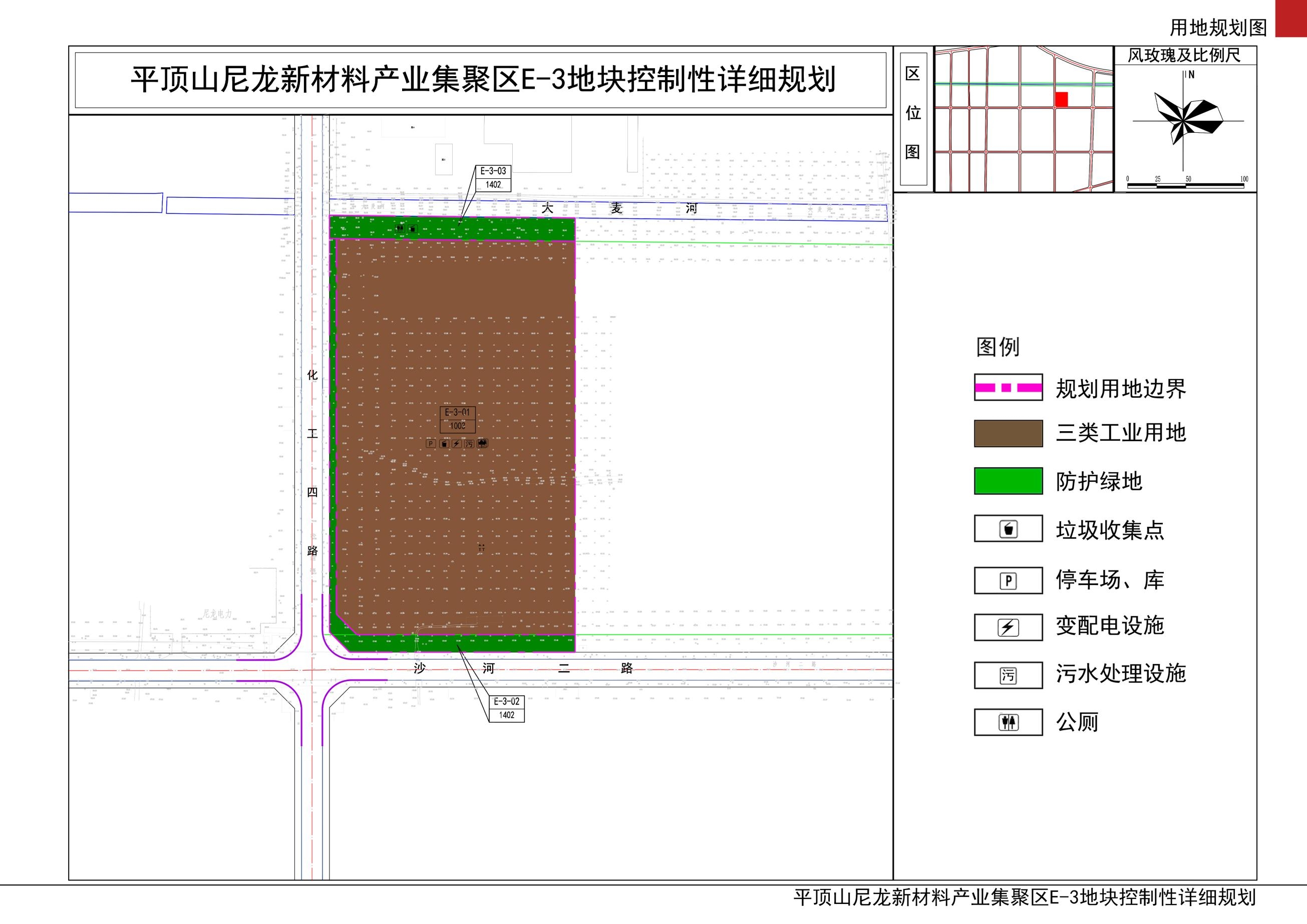The height and width of the screenshot is (924, 1307).
Task: Click the 河 character of 沙河二路 road label
Action: (x=488, y=669)
